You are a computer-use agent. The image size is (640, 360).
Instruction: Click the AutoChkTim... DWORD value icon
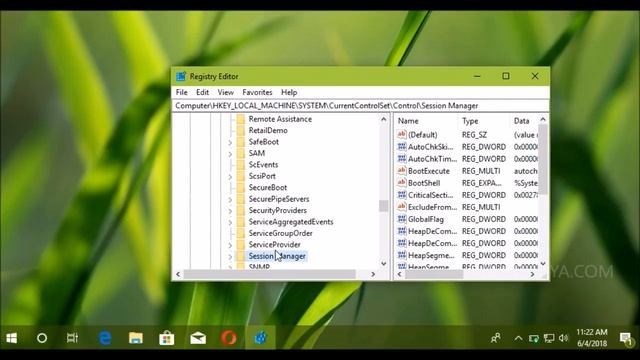(402, 158)
